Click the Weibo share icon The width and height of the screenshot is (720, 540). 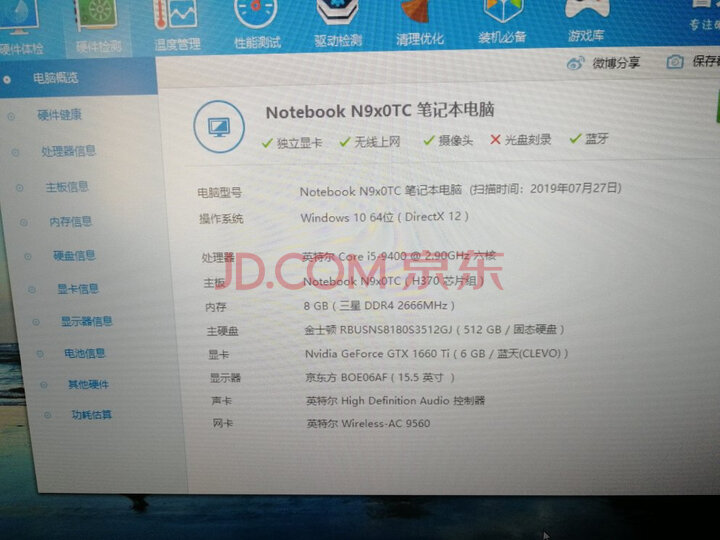coord(576,63)
